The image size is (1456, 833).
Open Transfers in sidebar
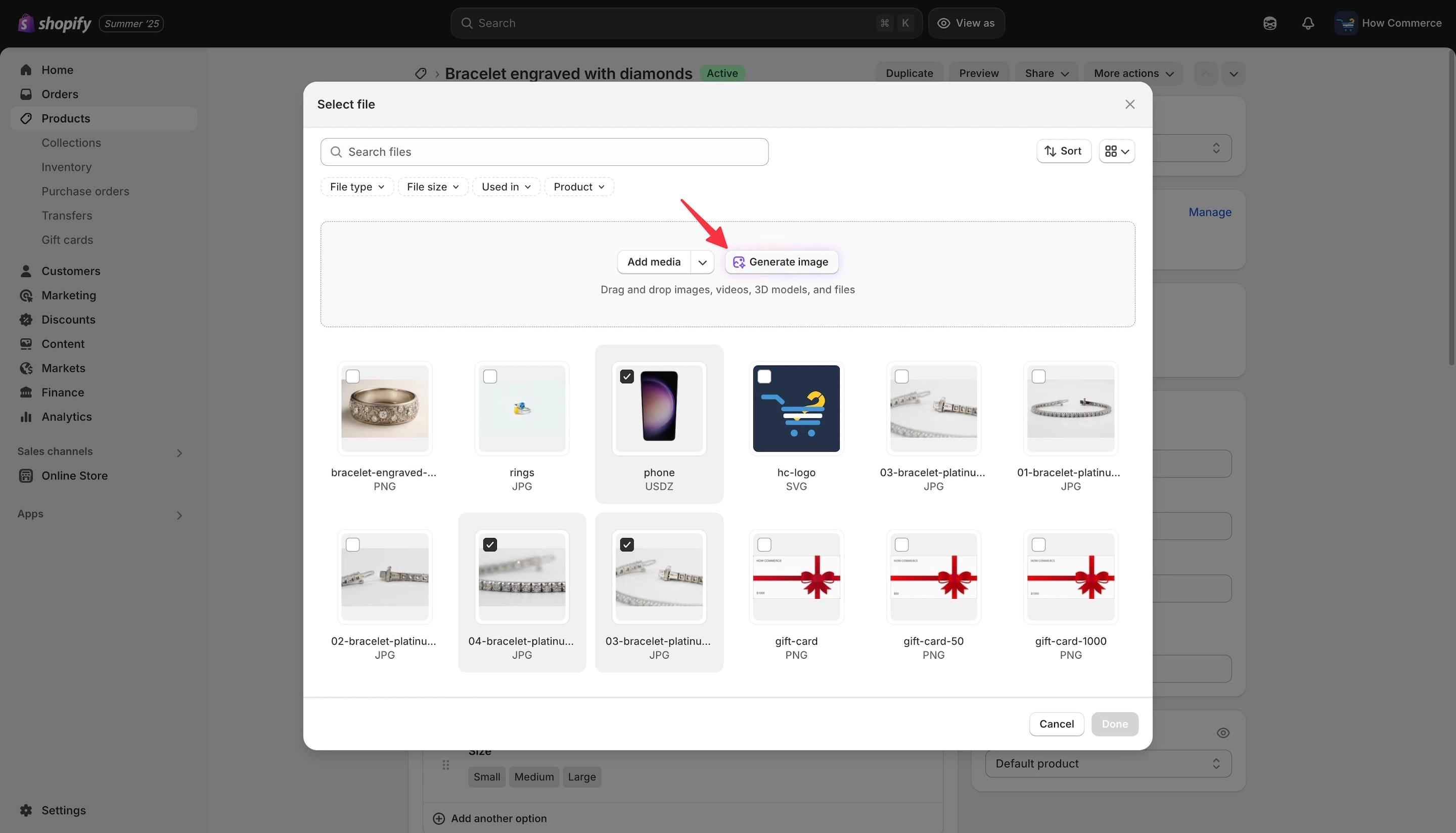point(66,215)
